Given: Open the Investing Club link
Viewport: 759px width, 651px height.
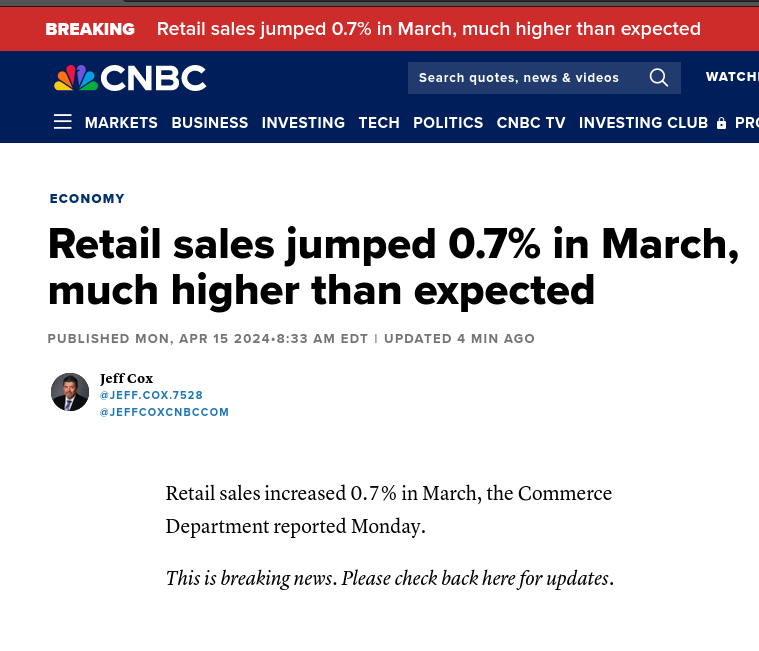Looking at the screenshot, I should [643, 122].
